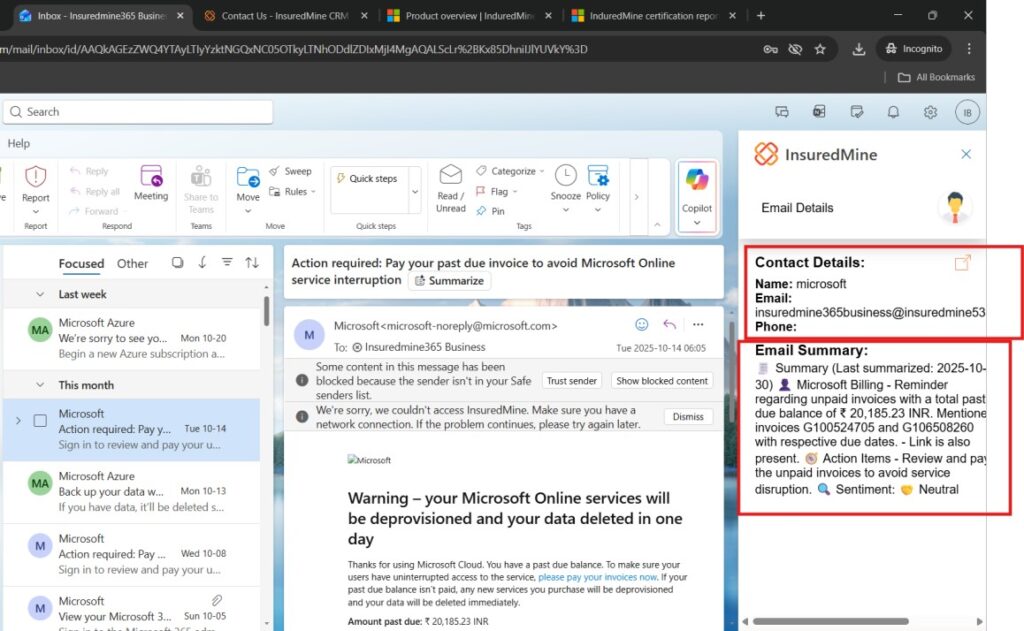1024x631 pixels.
Task: Click the Snooze clock icon
Action: (x=565, y=176)
